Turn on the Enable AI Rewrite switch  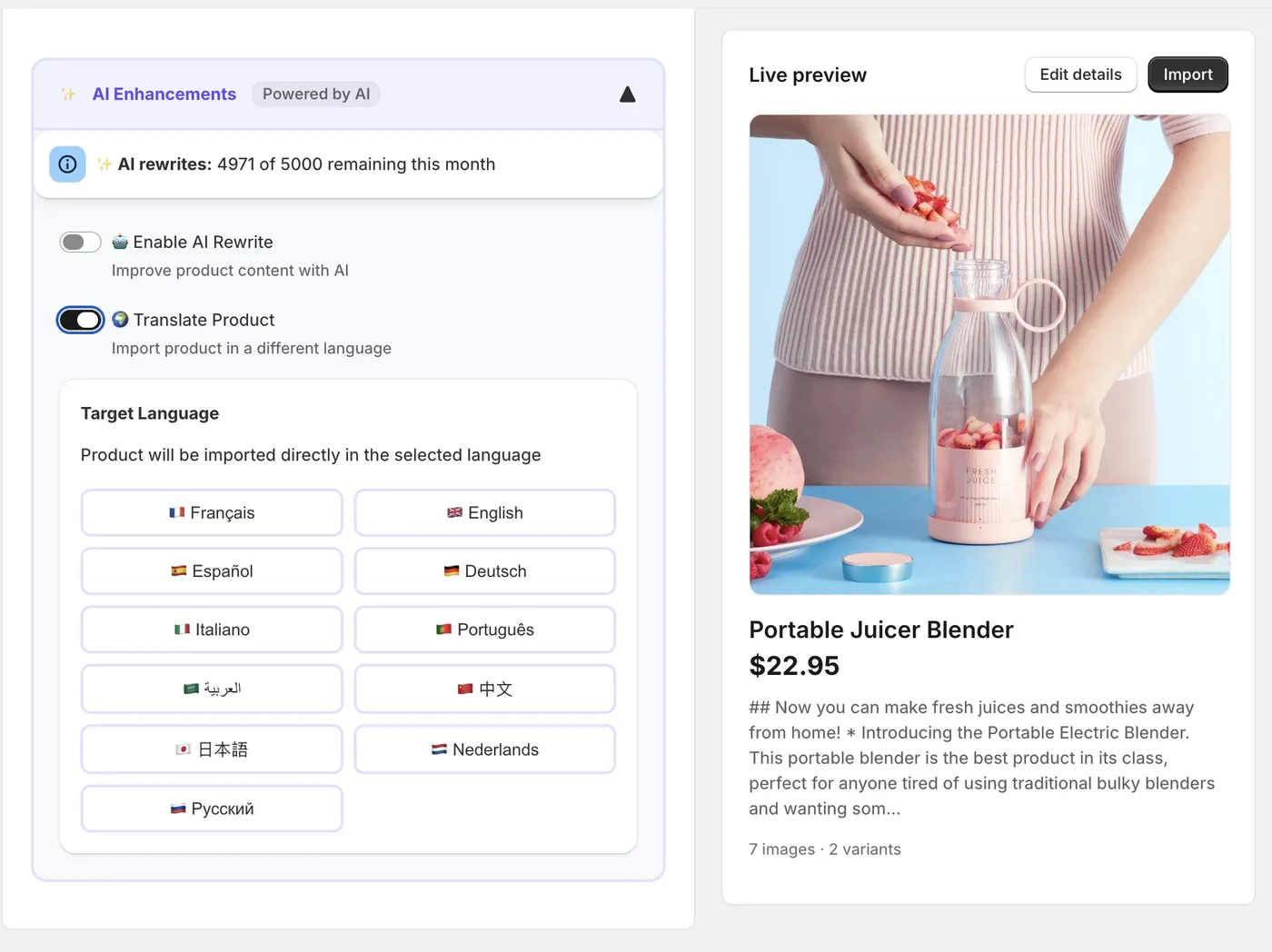click(x=80, y=242)
